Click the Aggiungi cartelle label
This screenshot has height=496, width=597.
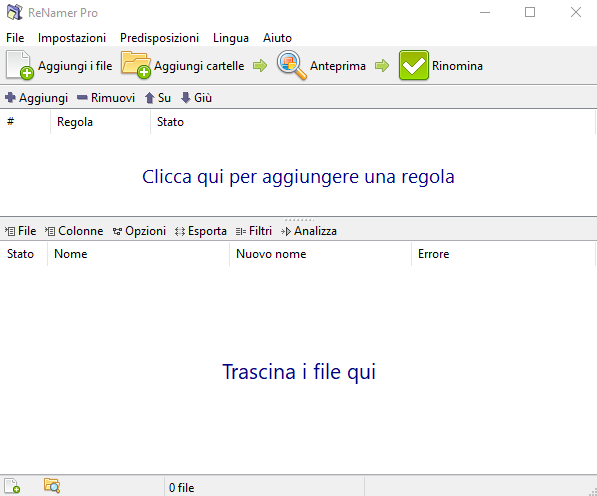coord(199,66)
